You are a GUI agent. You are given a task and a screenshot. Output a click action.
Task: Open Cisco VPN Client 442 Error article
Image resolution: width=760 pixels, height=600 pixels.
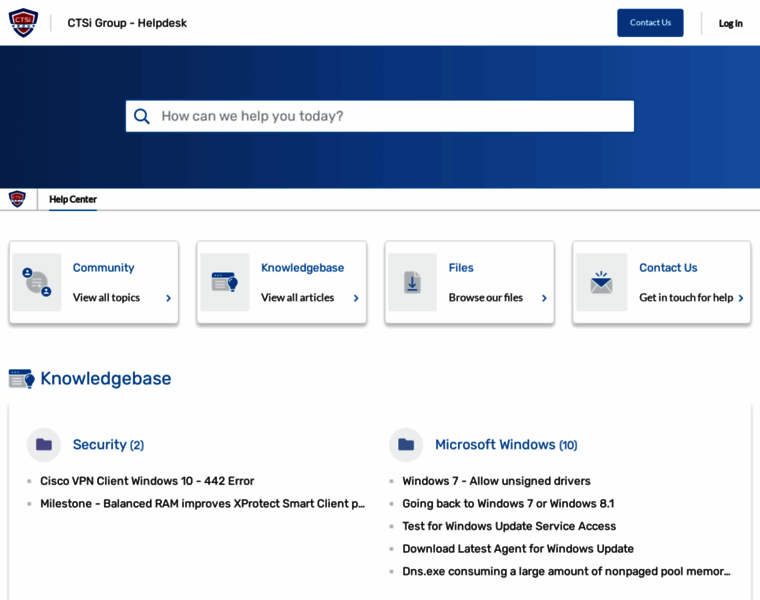click(147, 481)
